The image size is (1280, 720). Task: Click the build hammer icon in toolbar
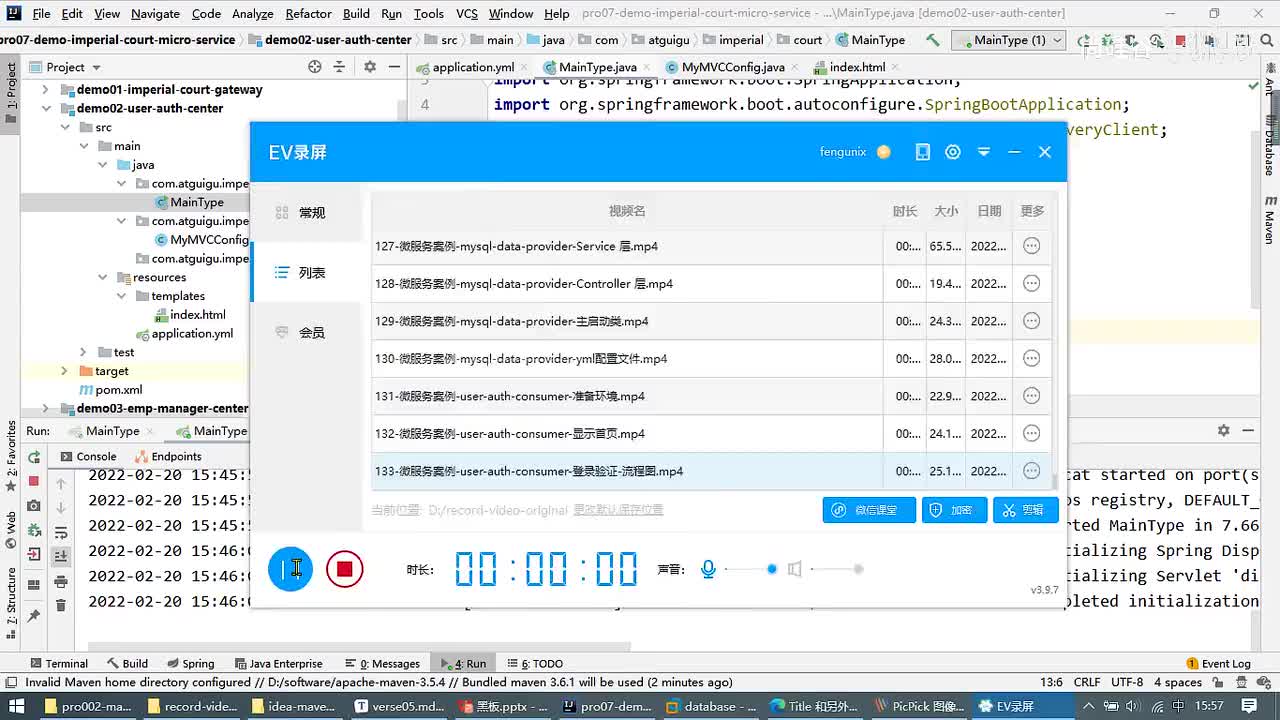933,40
